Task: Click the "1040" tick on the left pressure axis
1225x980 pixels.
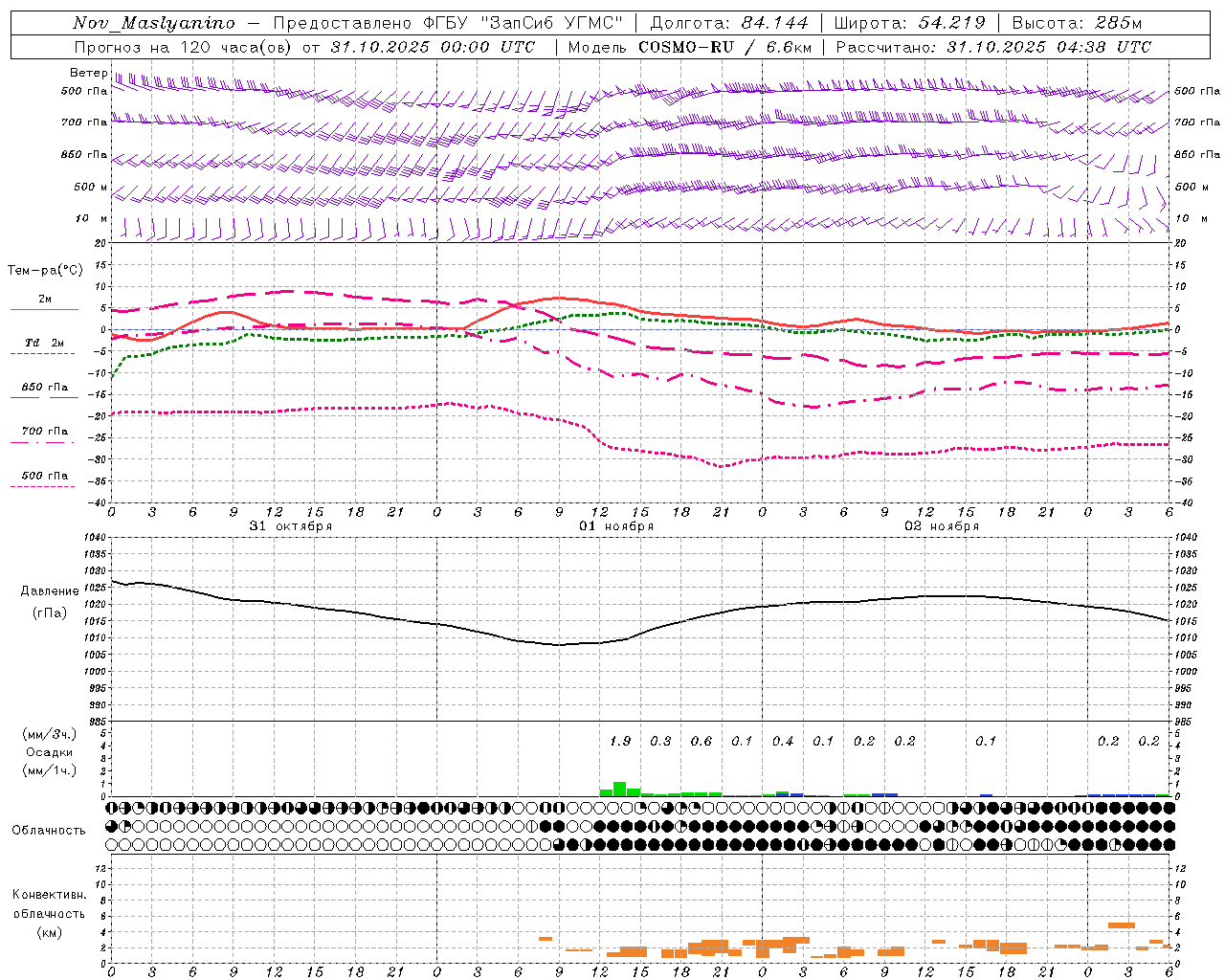Action: coord(93,538)
